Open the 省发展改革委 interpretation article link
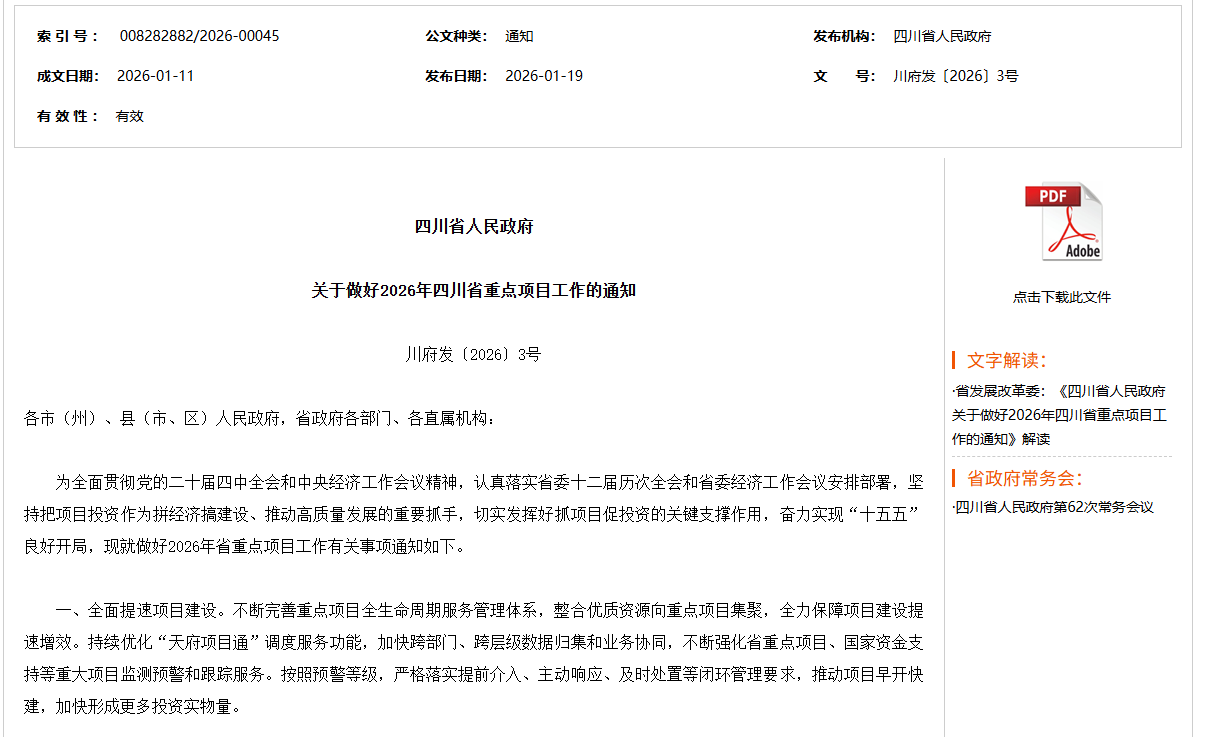The width and height of the screenshot is (1207, 737). pos(1059,415)
